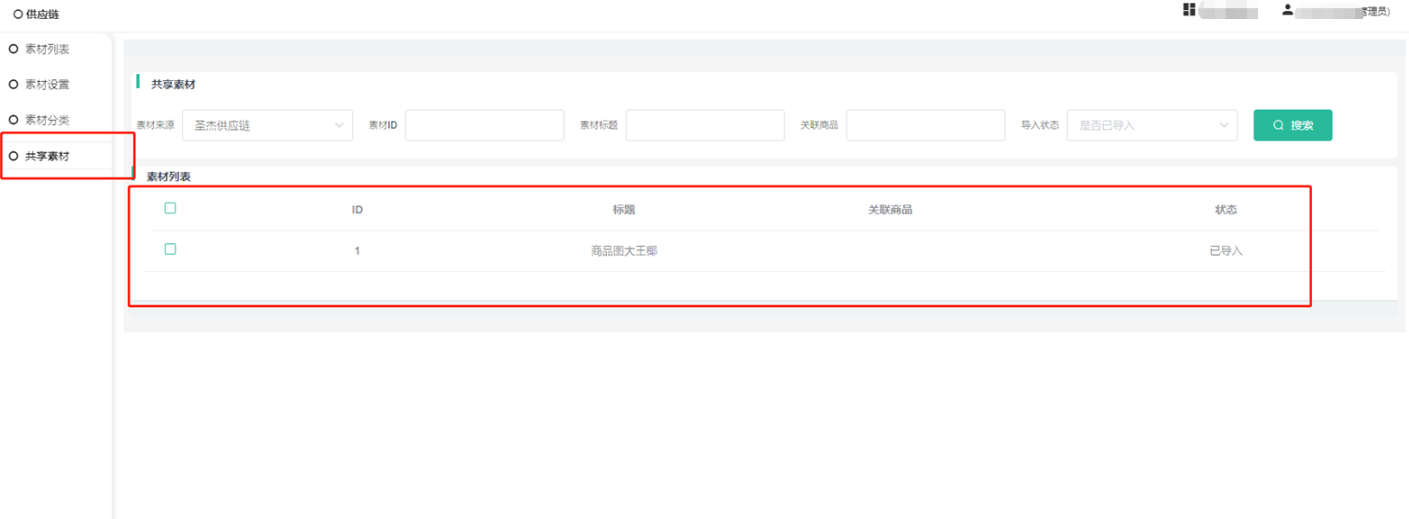Open the 素材来源 dropdown
Screen dimensions: 1409x519
[x=267, y=125]
